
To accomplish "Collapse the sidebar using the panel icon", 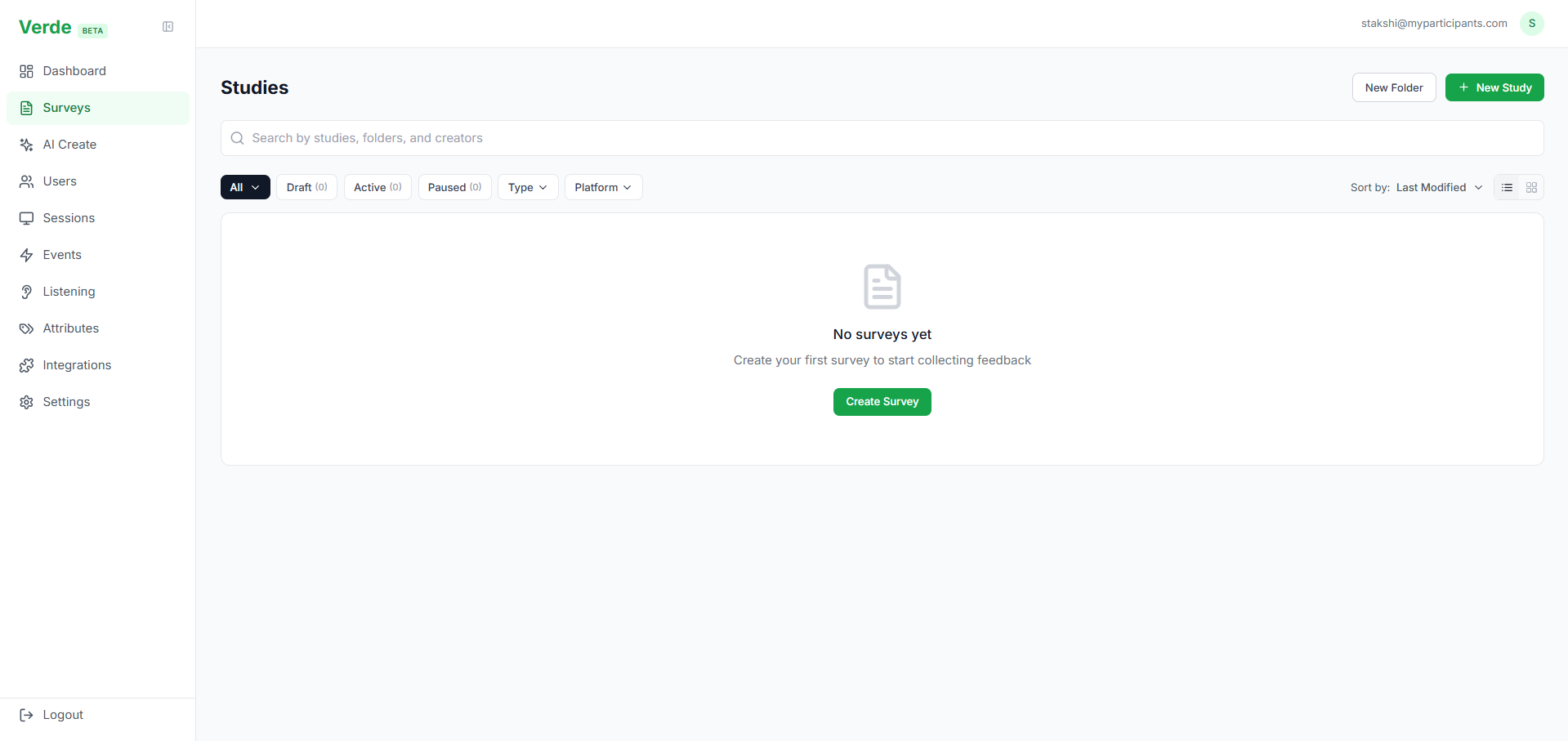I will pos(168,27).
